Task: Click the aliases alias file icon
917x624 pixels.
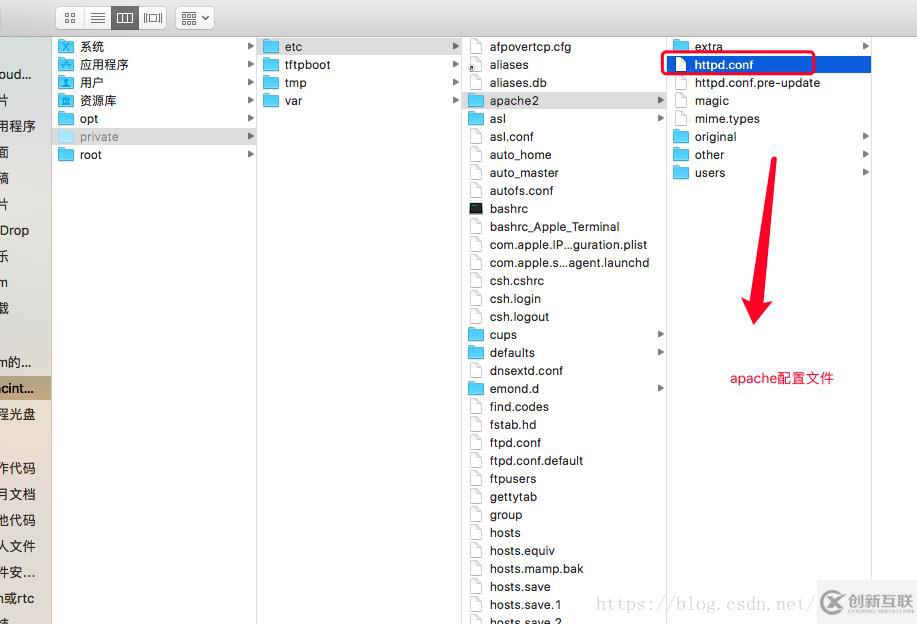Action: tap(476, 64)
